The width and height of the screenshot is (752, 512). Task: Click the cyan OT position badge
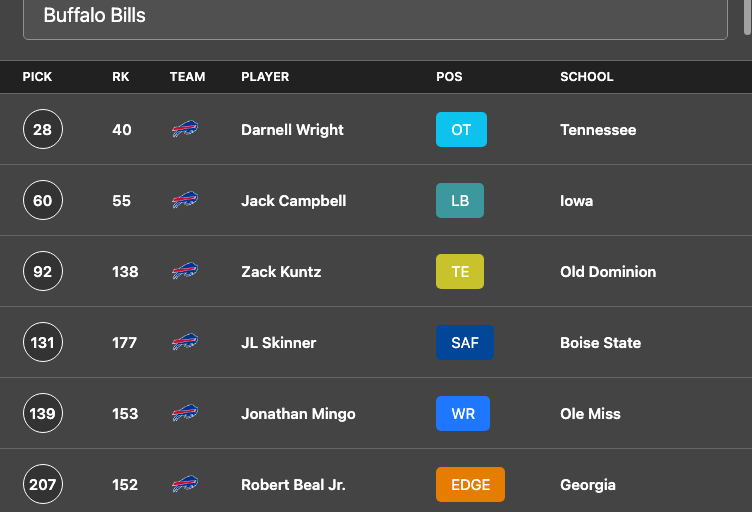pyautogui.click(x=461, y=129)
